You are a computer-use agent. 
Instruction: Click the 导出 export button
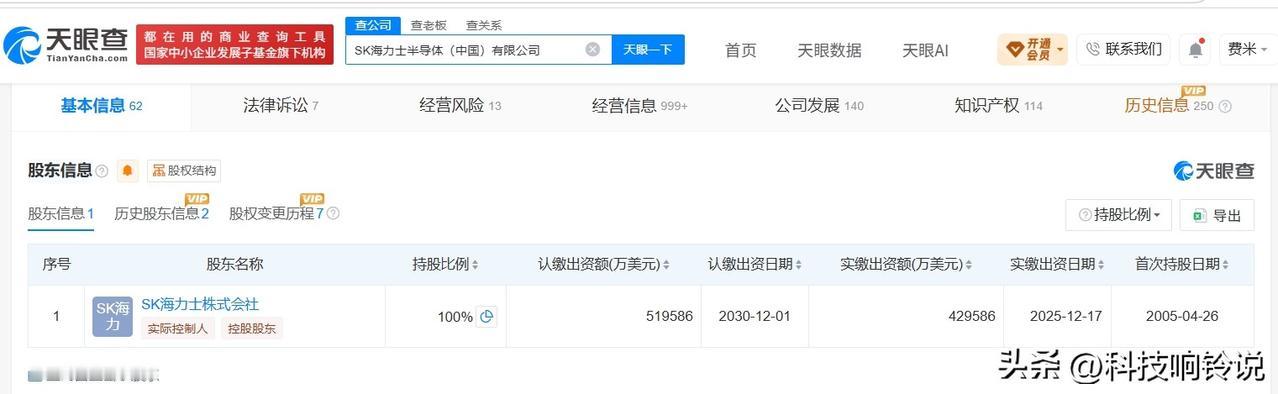(1217, 215)
